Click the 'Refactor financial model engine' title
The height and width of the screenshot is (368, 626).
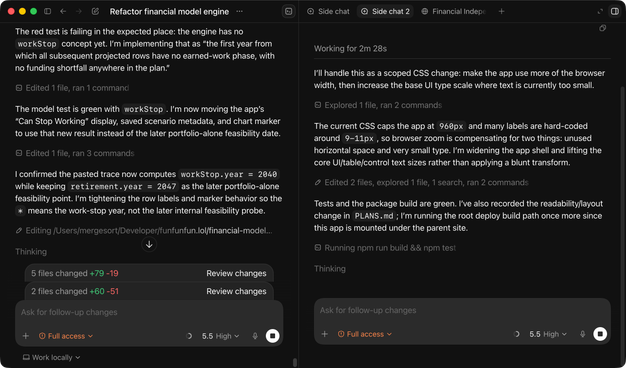[169, 12]
